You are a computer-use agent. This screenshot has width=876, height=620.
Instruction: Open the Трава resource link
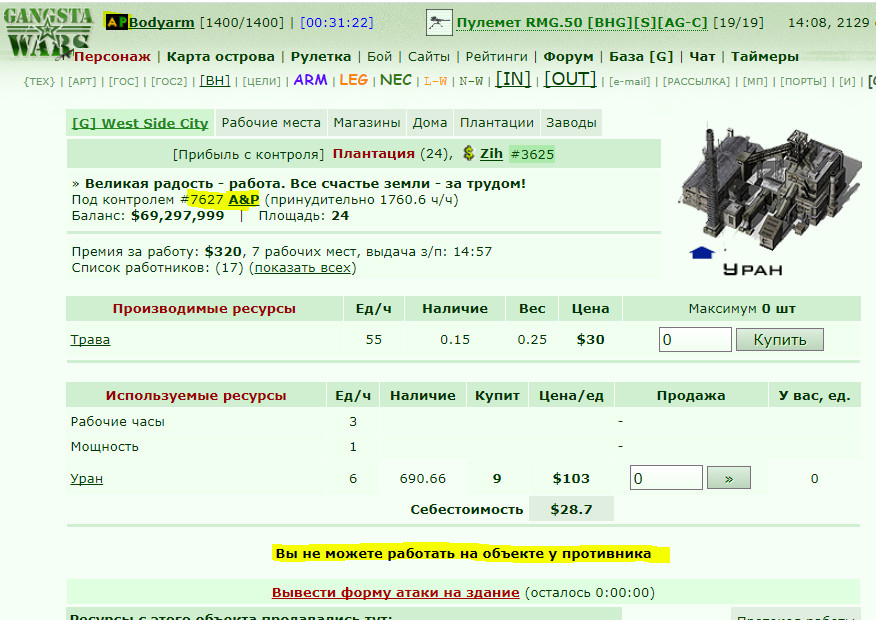pos(90,340)
